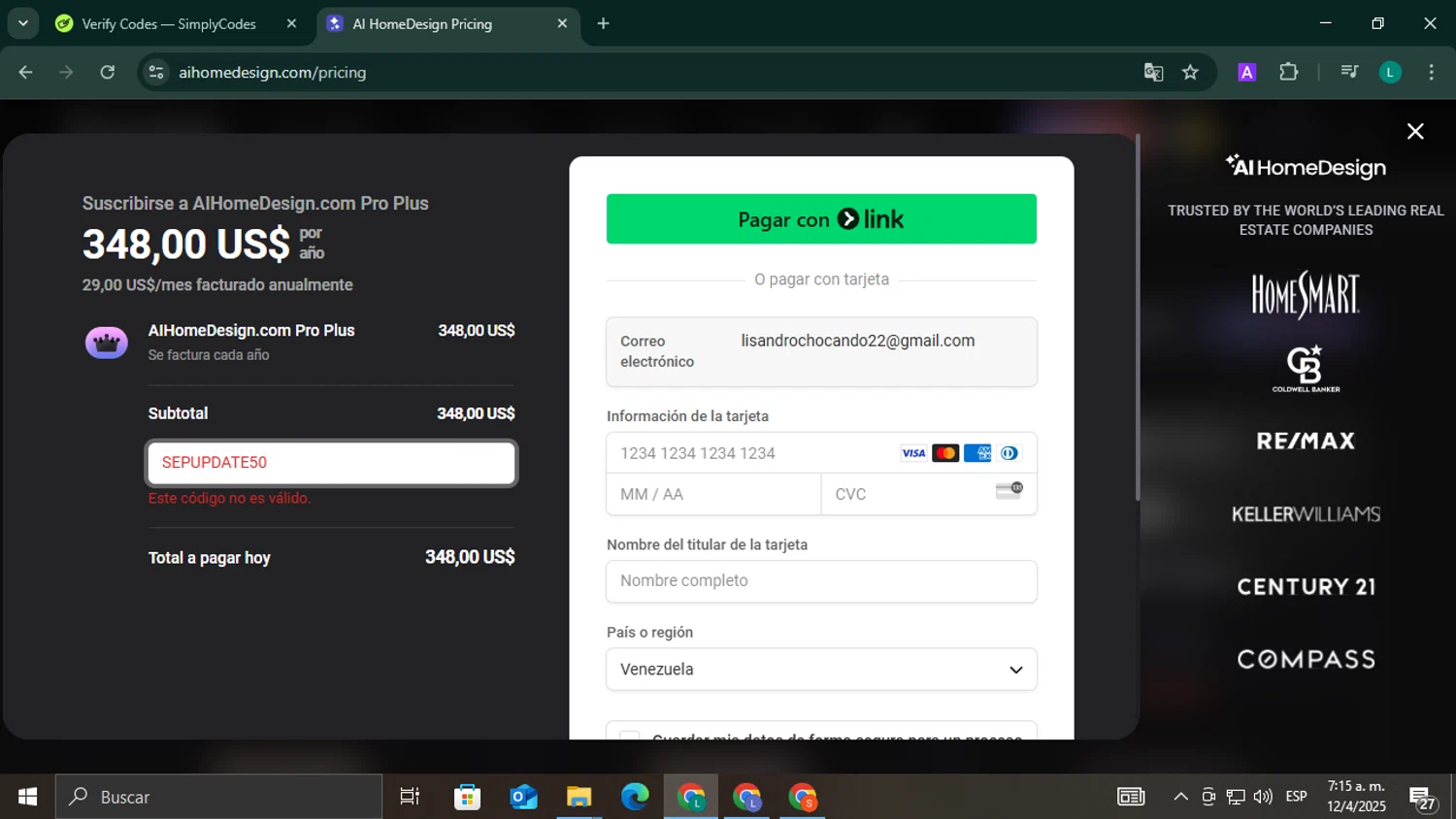Click the forward navigation arrow
Screen dimensions: 1456x819
point(66,72)
